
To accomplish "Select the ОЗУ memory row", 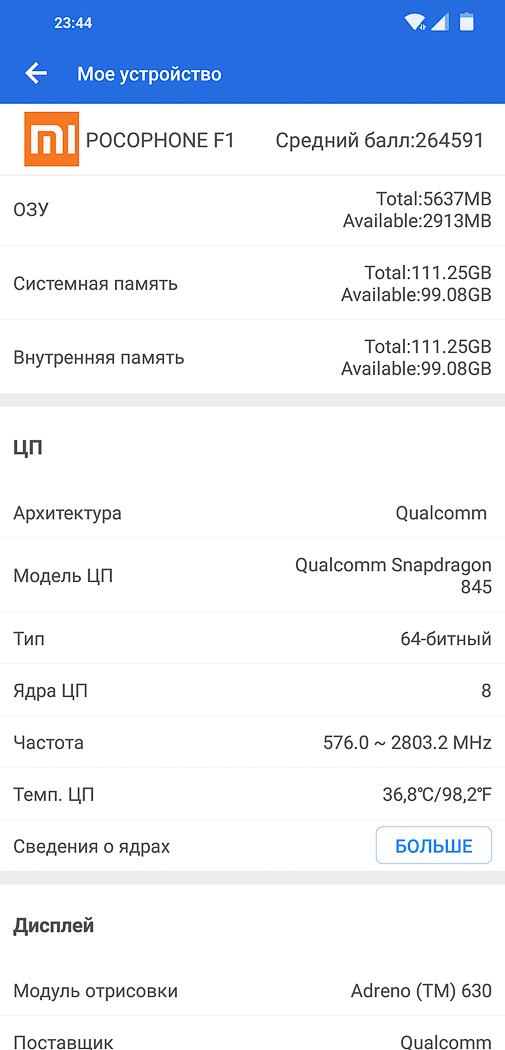I will point(252,210).
